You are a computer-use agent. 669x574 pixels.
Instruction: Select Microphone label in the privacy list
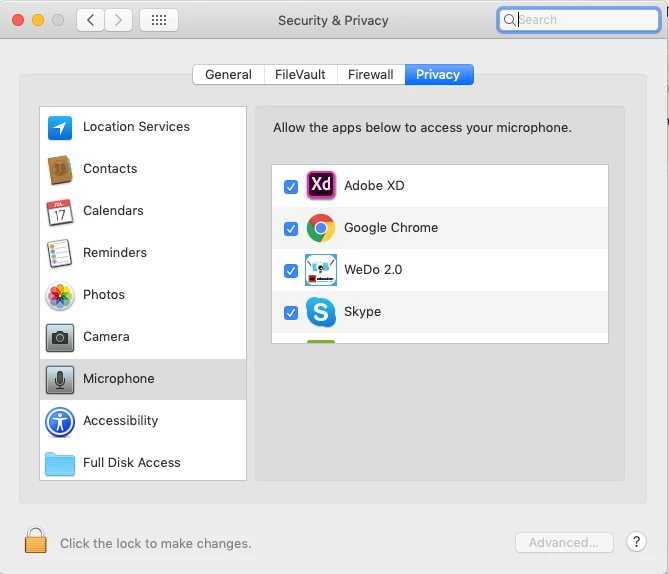[x=119, y=379]
